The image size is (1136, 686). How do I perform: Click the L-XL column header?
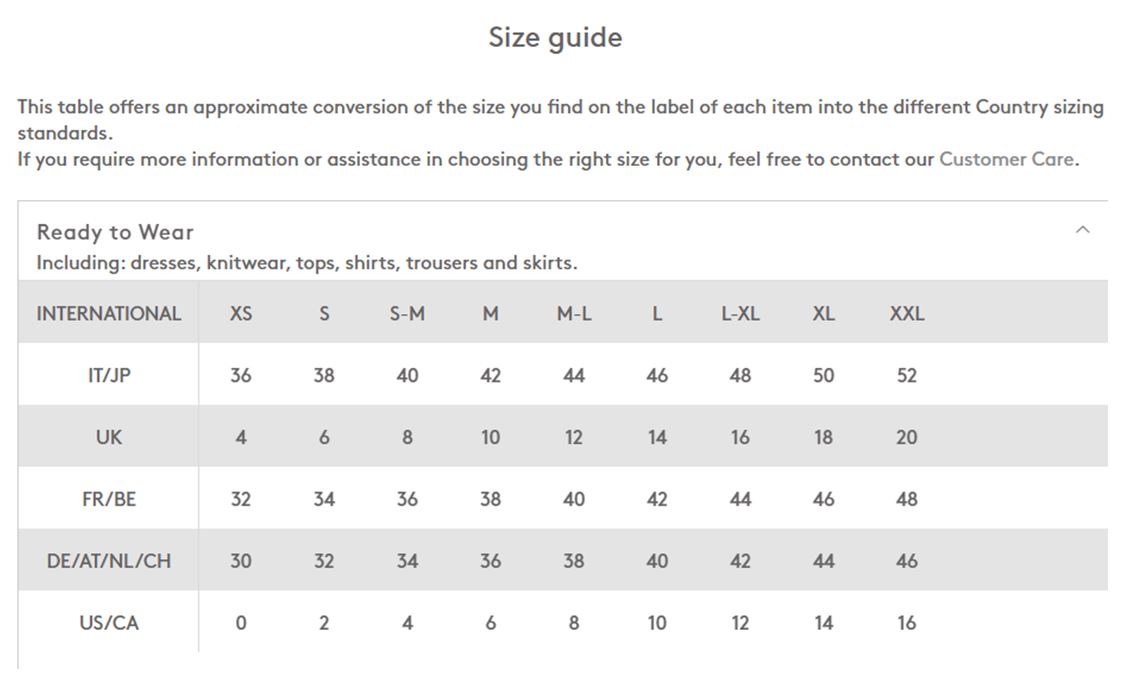(x=740, y=314)
